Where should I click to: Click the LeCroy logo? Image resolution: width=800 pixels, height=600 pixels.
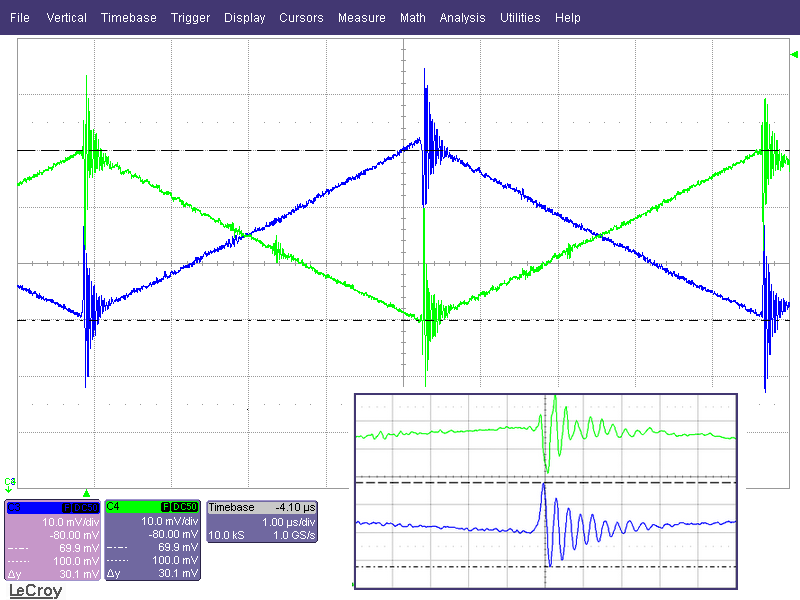[35, 591]
